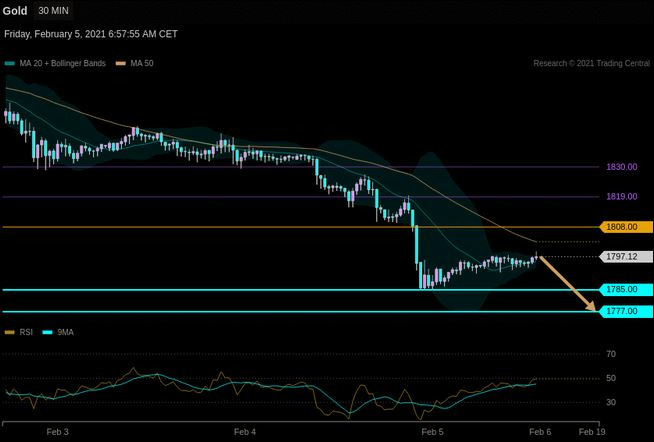Select the 30 MIN timeframe button
Viewport: 654px width, 442px height.
point(53,10)
